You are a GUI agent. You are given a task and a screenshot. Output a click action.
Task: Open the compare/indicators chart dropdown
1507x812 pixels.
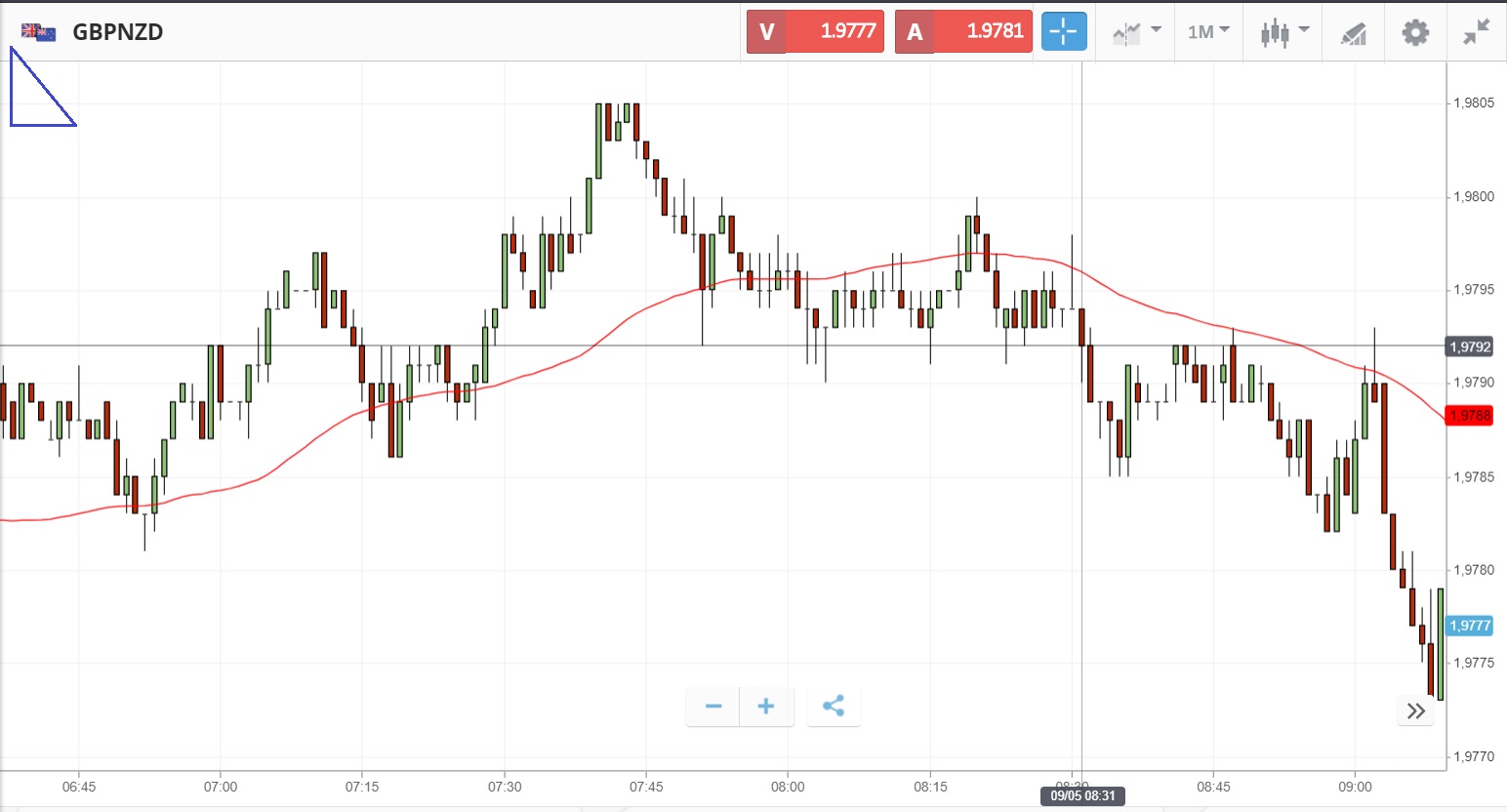(x=1137, y=32)
